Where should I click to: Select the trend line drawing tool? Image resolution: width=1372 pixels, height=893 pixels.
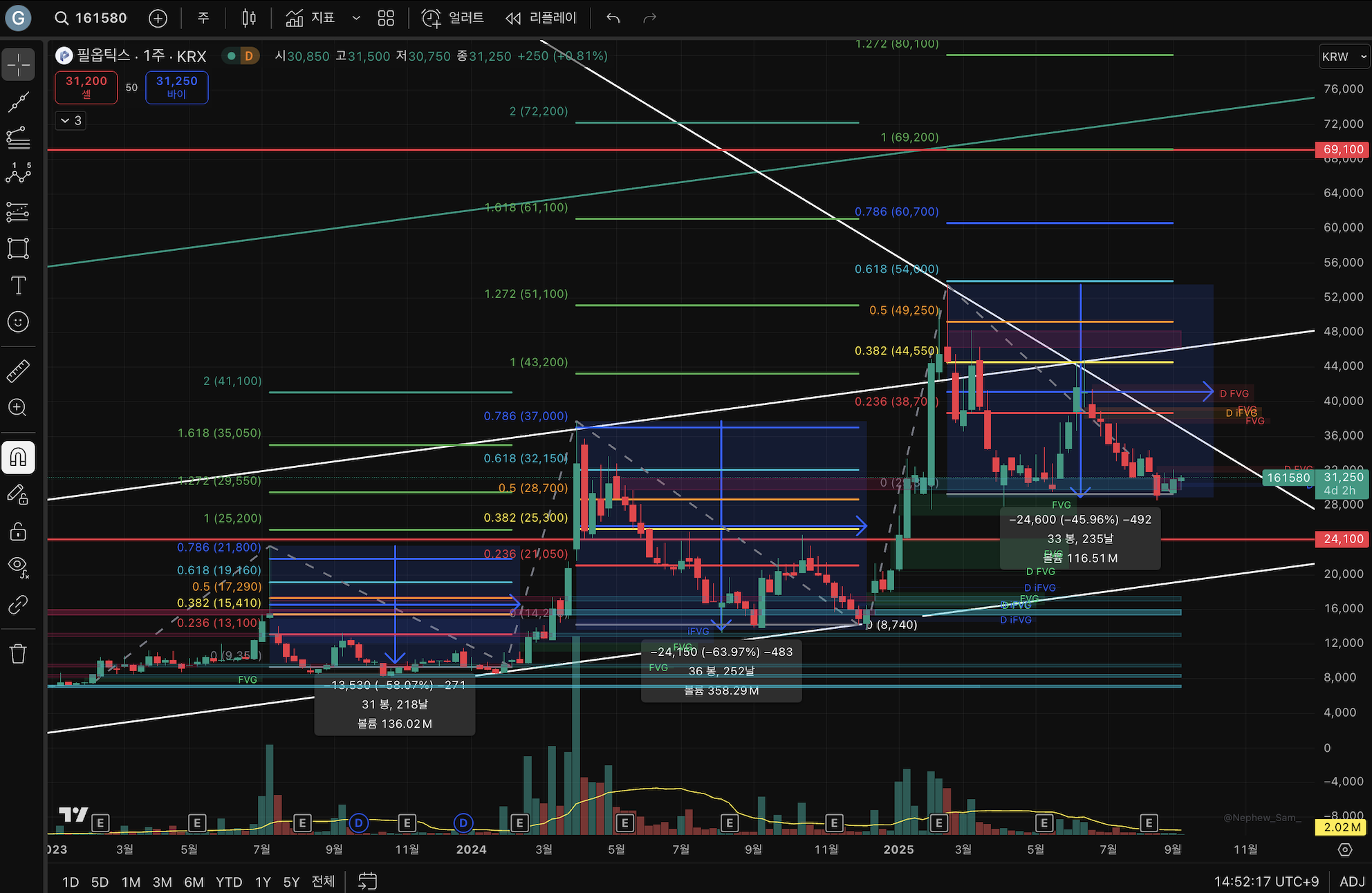pyautogui.click(x=19, y=102)
